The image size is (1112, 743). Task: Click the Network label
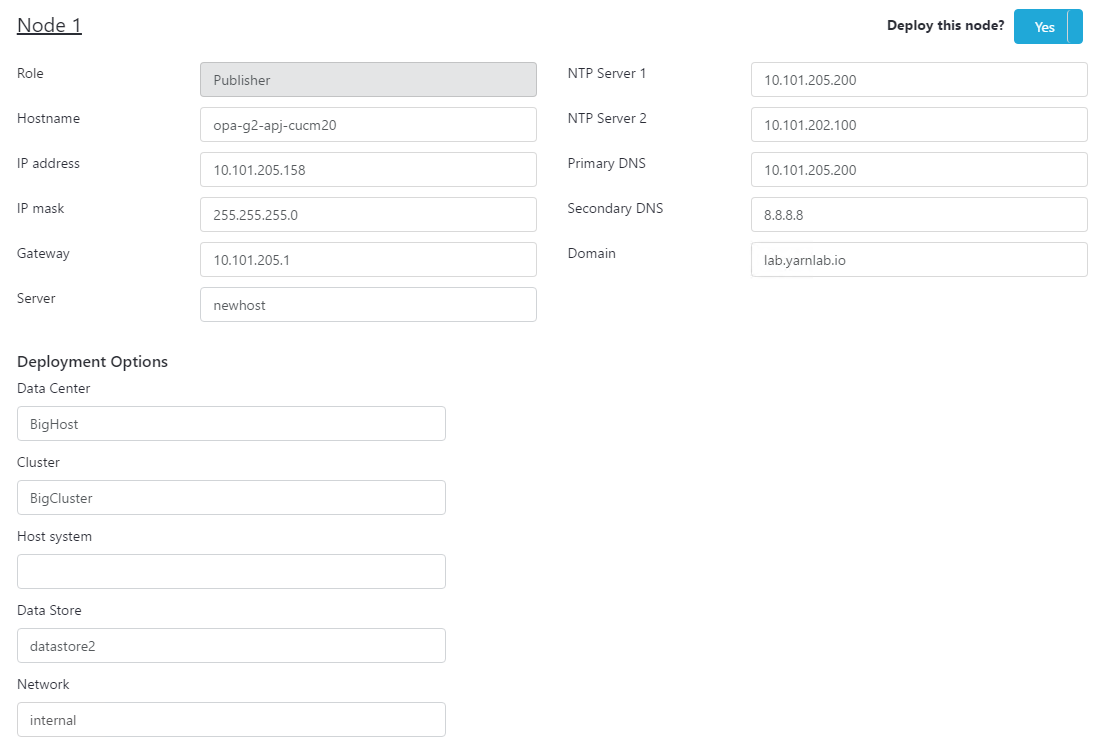point(43,684)
